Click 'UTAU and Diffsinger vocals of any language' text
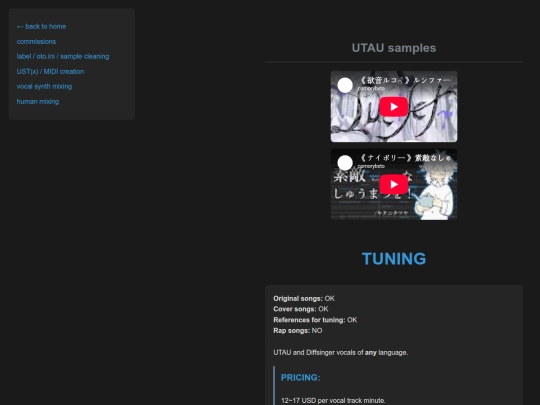The image size is (540, 405). pyautogui.click(x=341, y=353)
